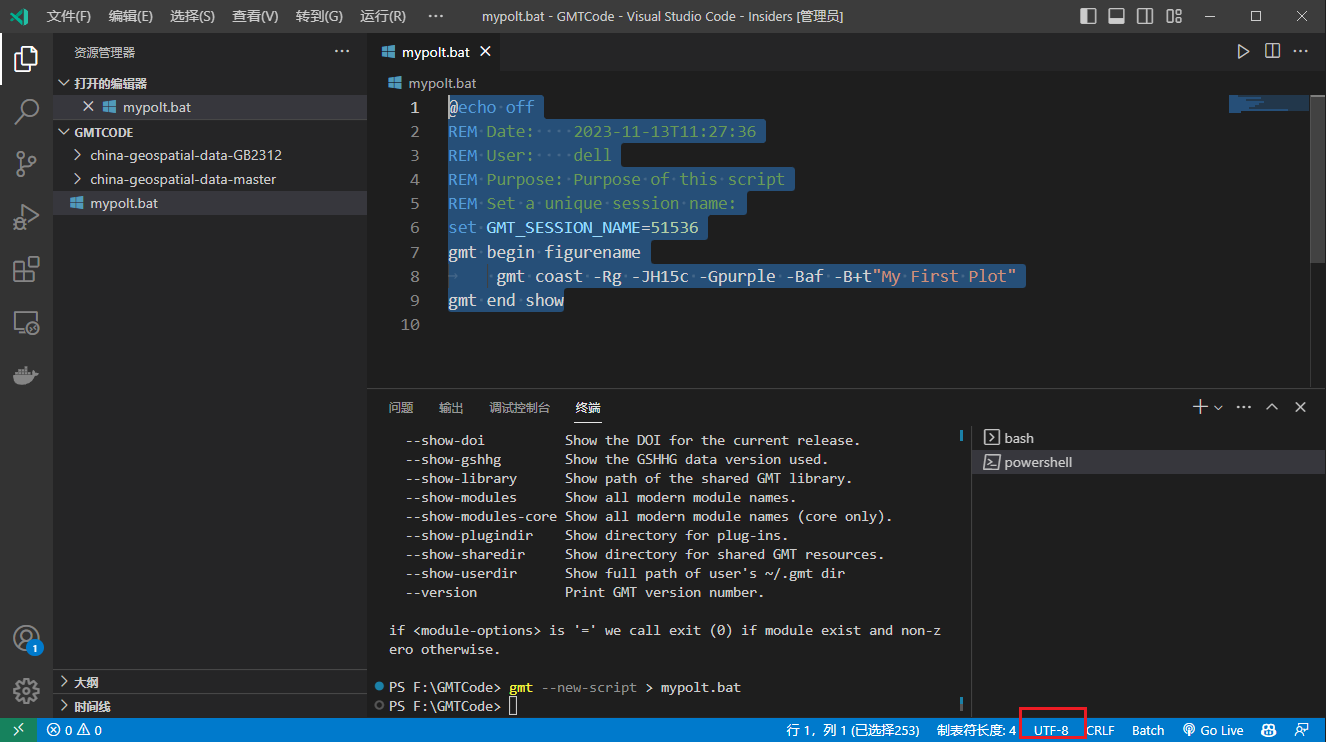This screenshot has width=1326, height=742.
Task: Open the Go menu
Action: (319, 16)
